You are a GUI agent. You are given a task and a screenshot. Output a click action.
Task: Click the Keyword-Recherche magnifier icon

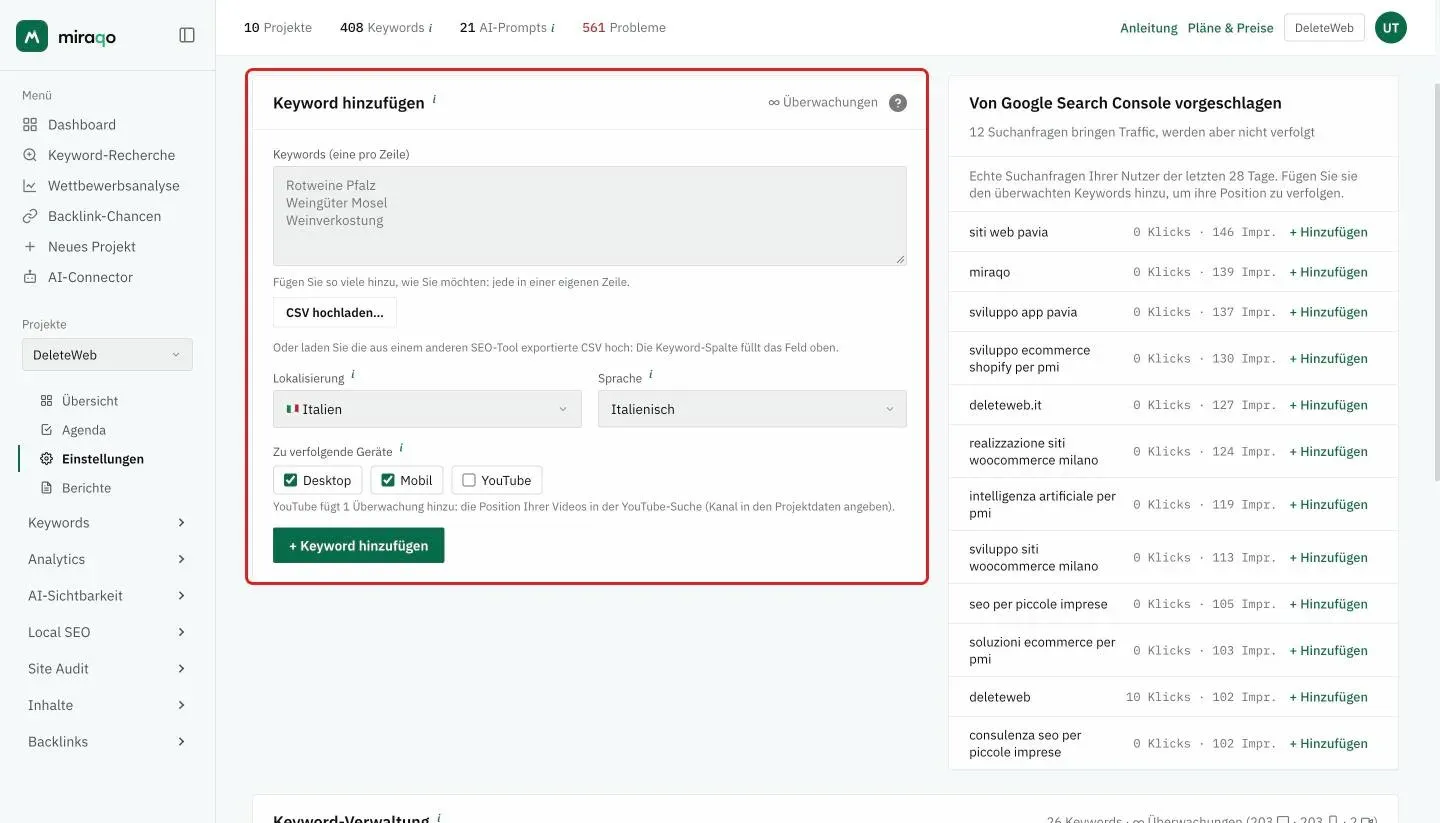pos(30,155)
